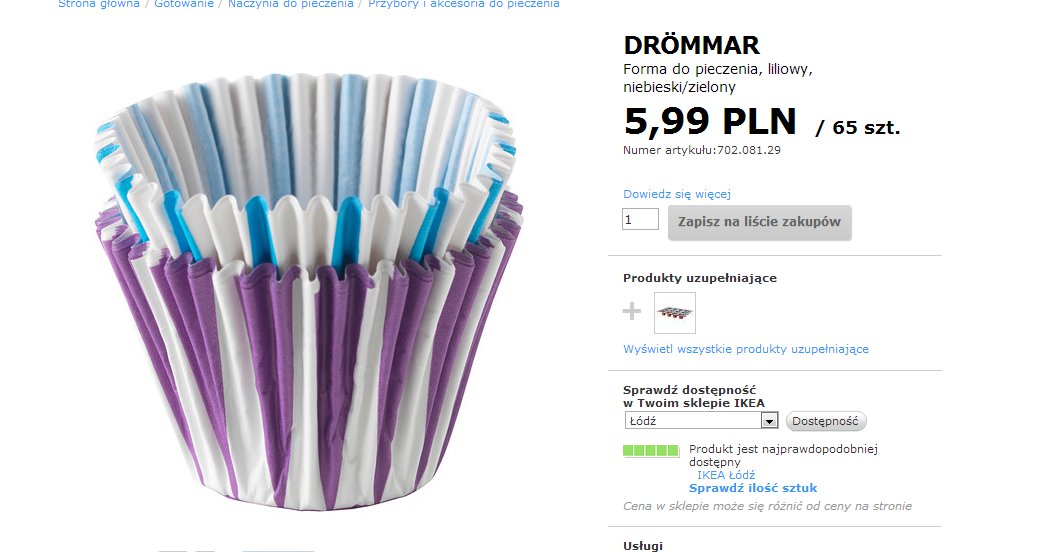This screenshot has height=552, width=1042.
Task: Expand the Łódź store selection dropdown
Action: [768, 421]
